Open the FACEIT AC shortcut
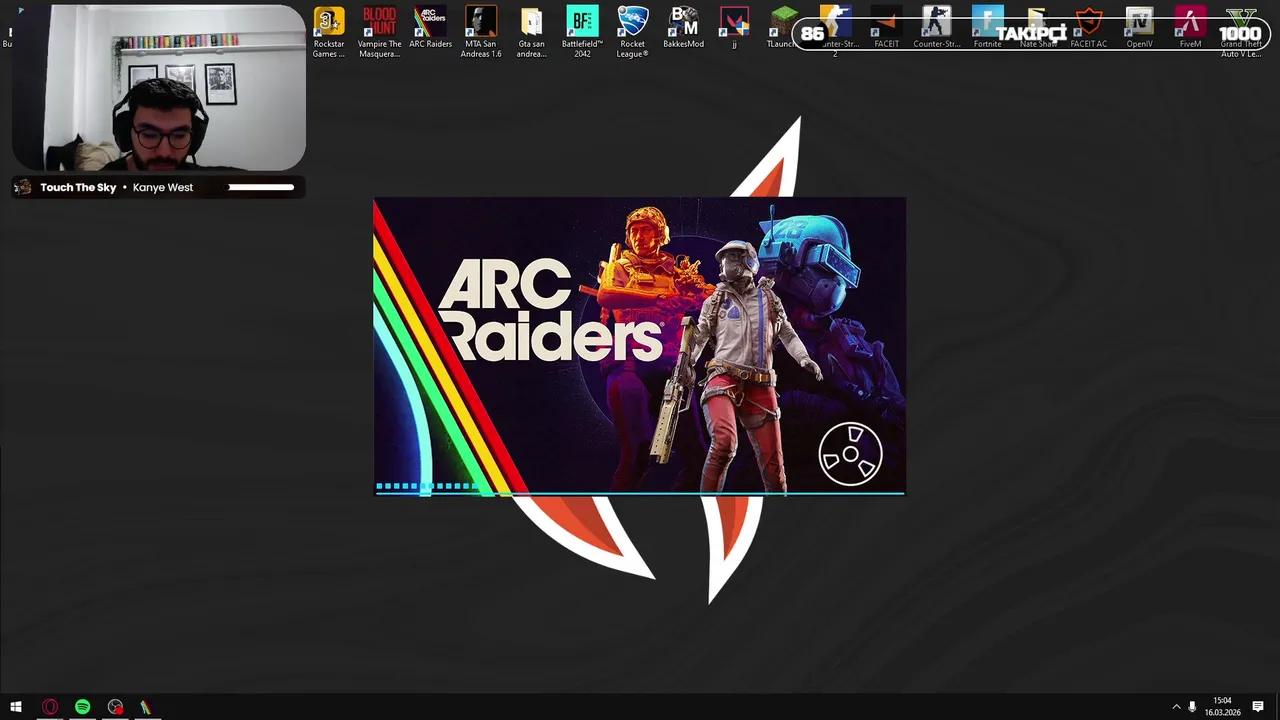 click(1088, 22)
